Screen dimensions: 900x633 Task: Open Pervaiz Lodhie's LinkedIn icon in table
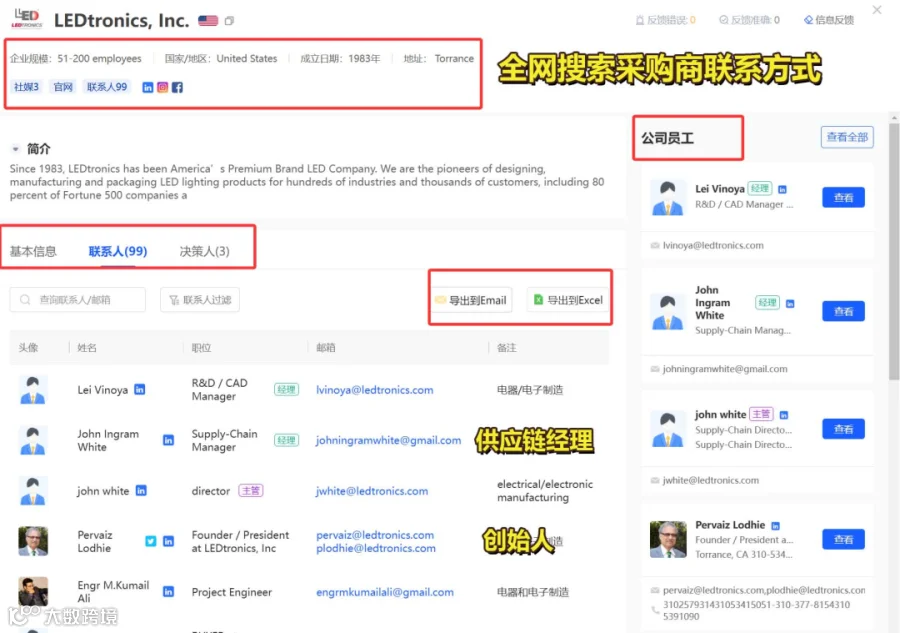168,541
